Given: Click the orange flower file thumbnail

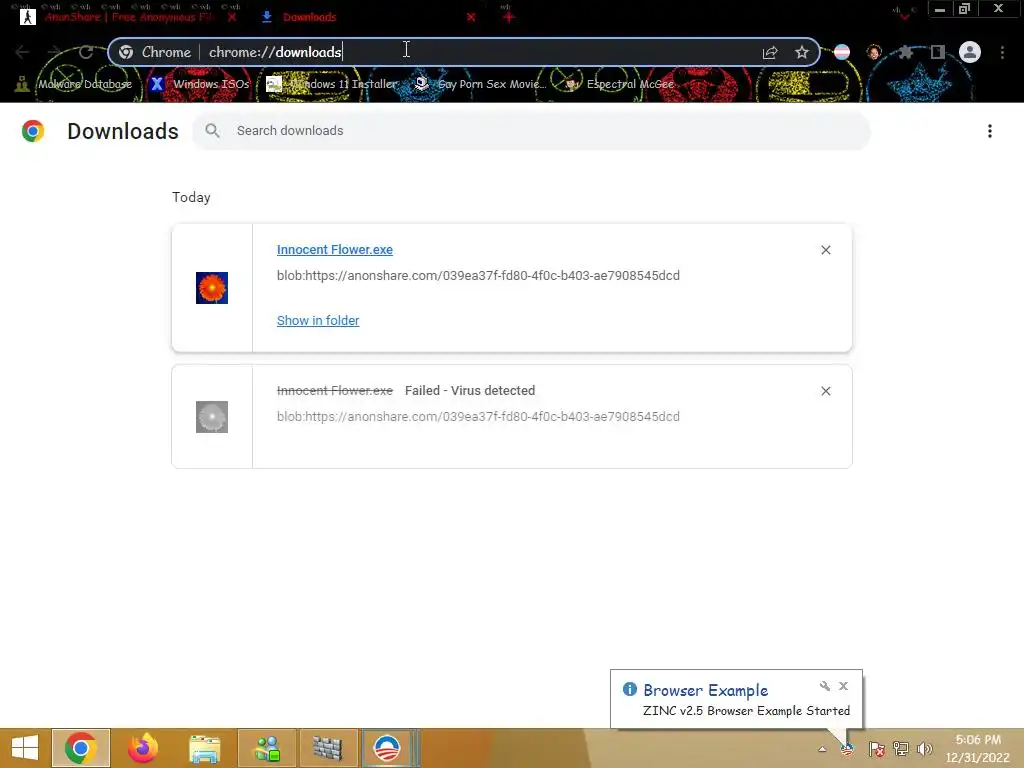Looking at the screenshot, I should pyautogui.click(x=212, y=288).
